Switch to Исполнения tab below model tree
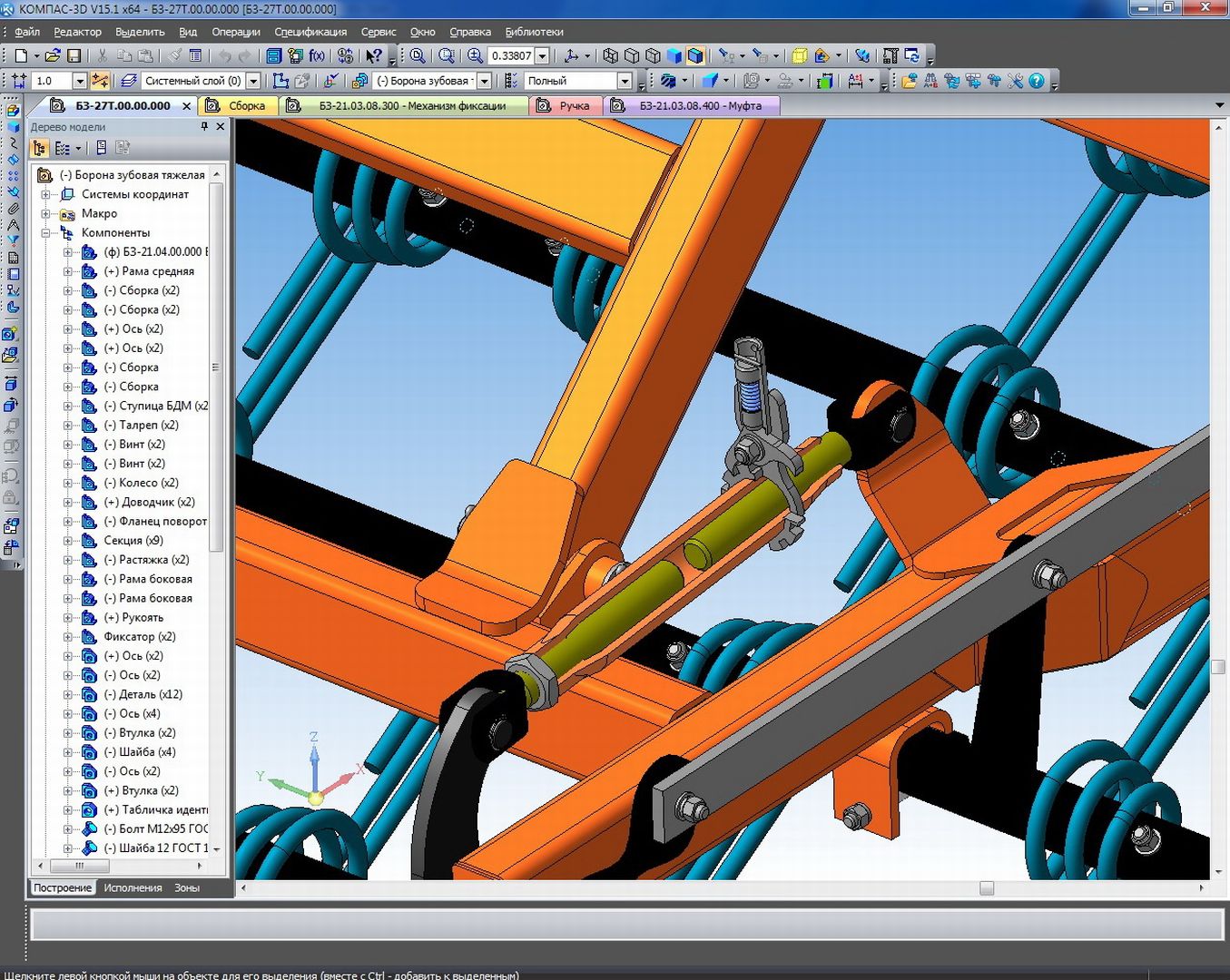 [x=133, y=887]
